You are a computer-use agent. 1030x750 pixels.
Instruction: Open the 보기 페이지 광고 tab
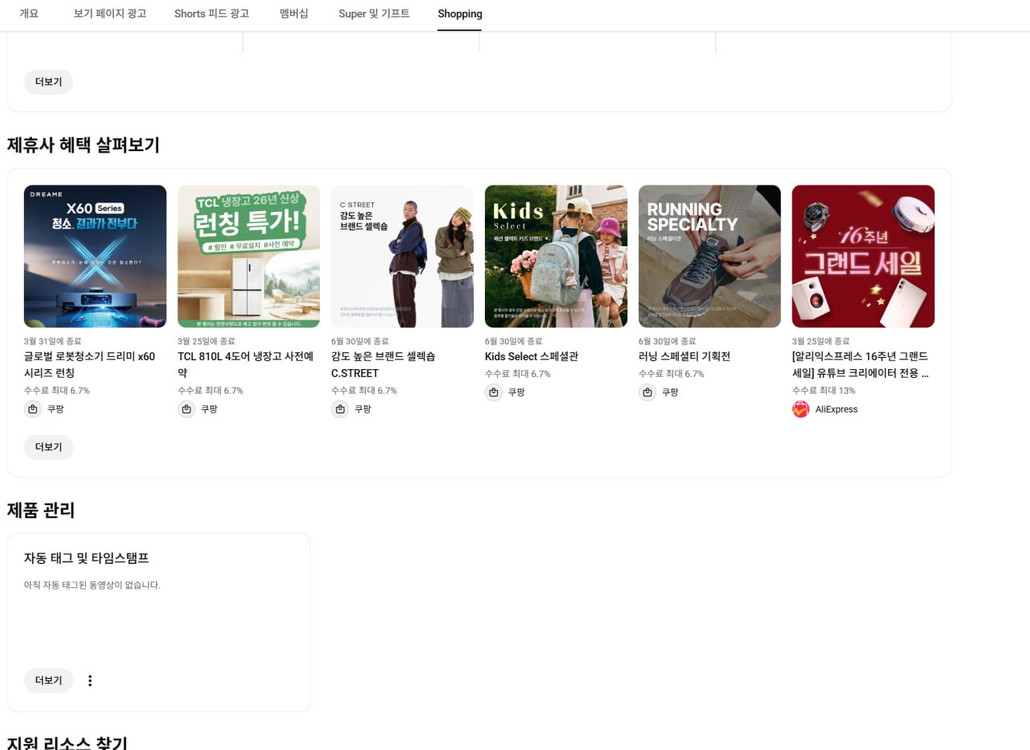pos(110,14)
